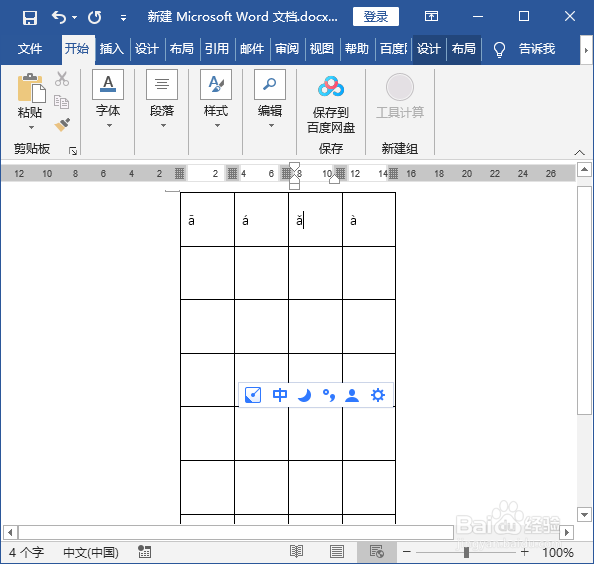The image size is (594, 564).
Task: Switch to the 引用 tab
Action: point(217,48)
